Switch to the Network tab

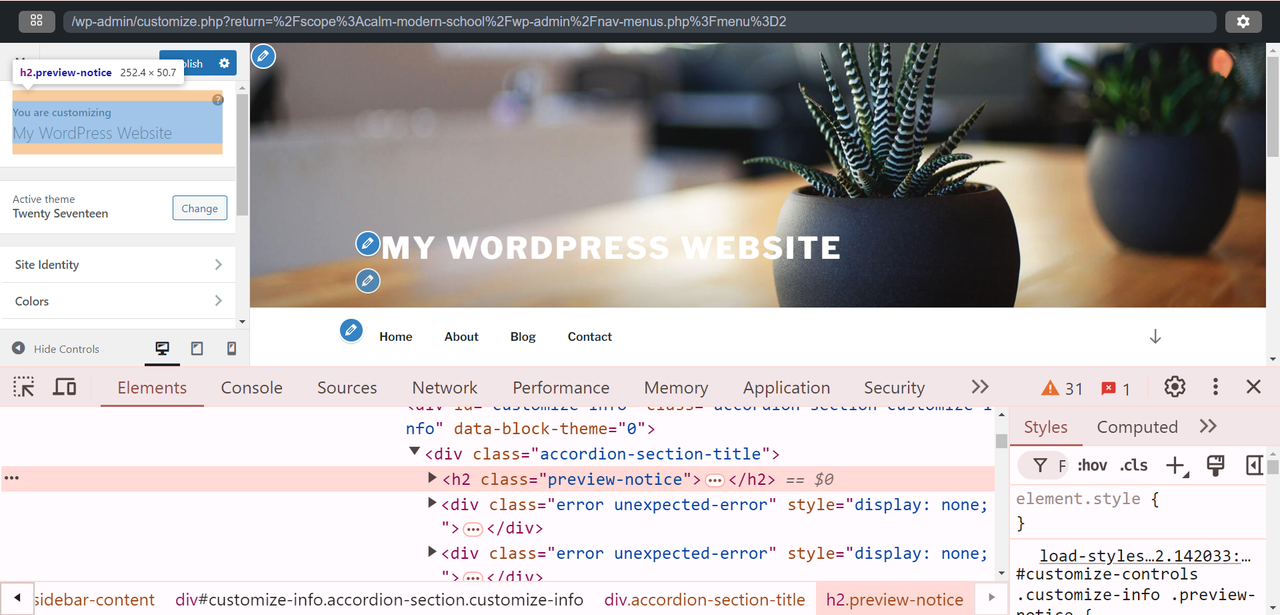click(445, 388)
